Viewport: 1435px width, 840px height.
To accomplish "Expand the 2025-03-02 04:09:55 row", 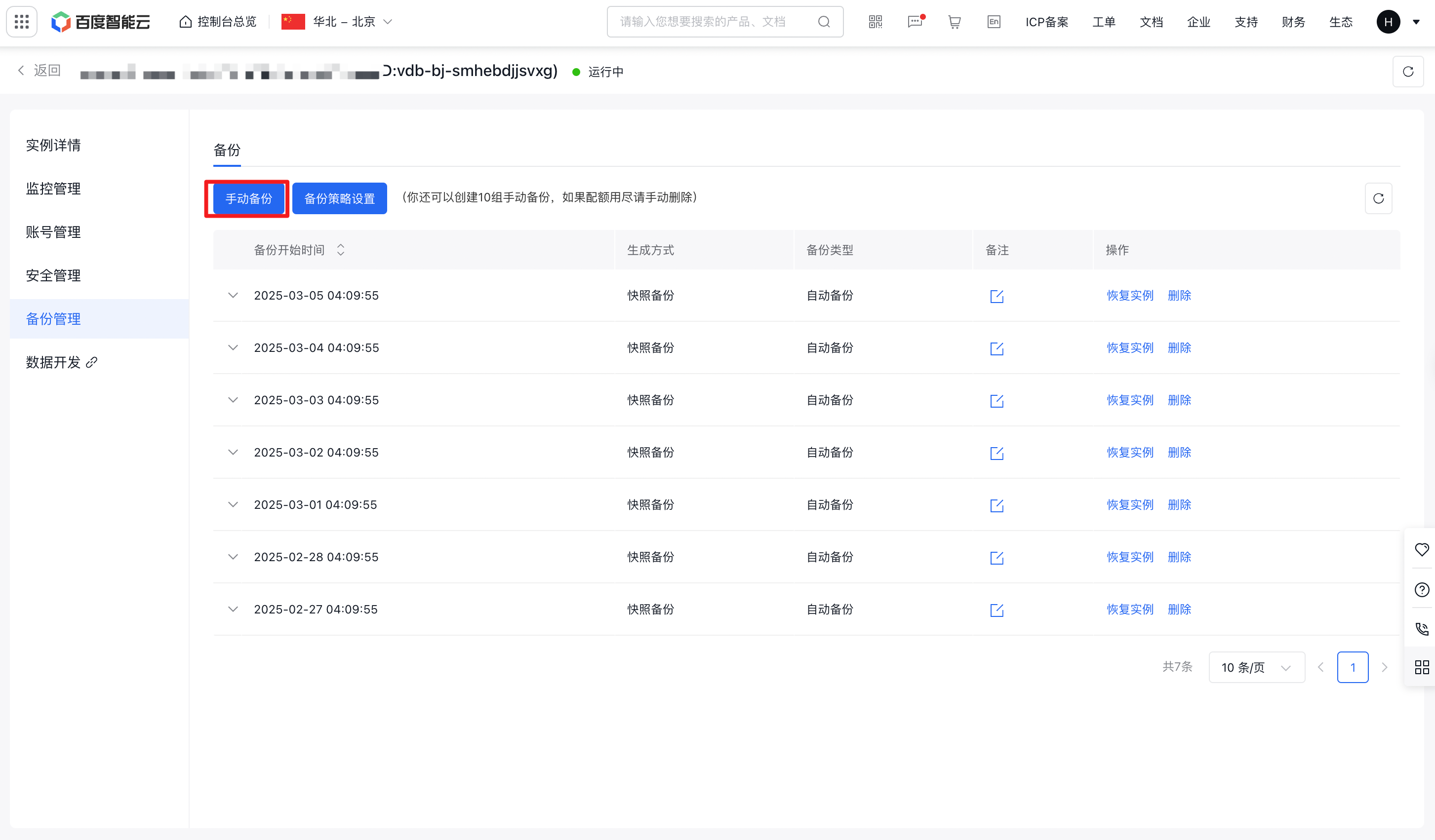I will pos(233,453).
